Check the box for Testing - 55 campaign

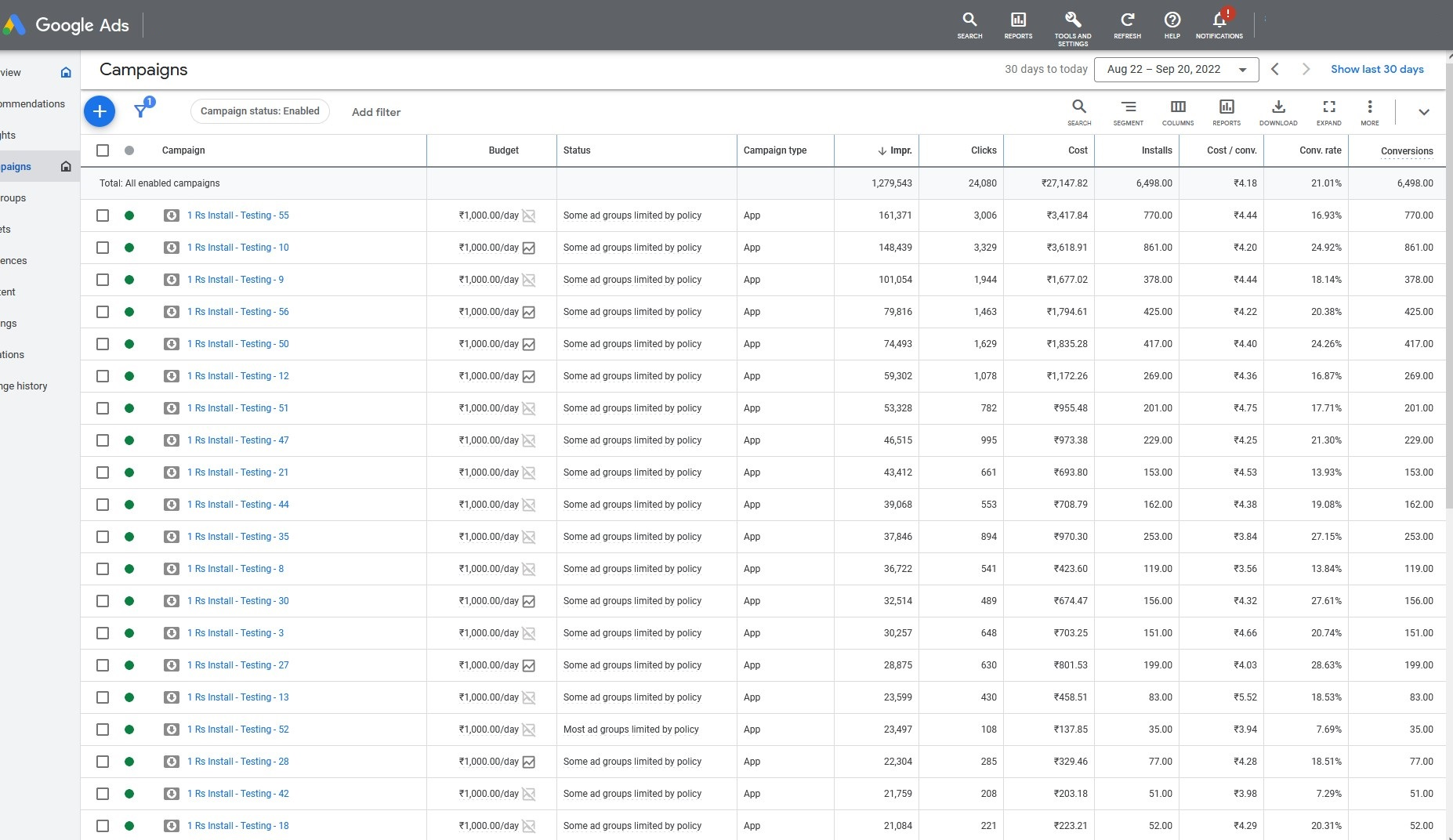pos(103,215)
